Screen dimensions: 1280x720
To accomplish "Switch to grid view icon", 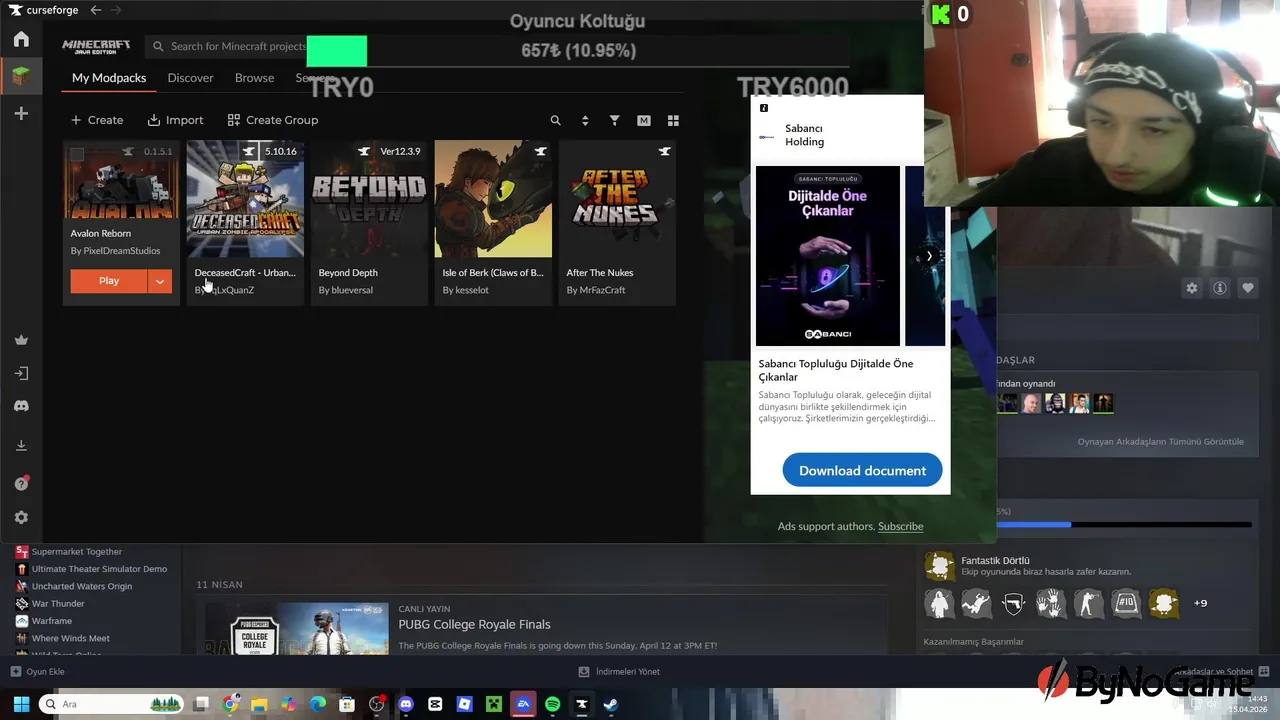I will click(673, 120).
